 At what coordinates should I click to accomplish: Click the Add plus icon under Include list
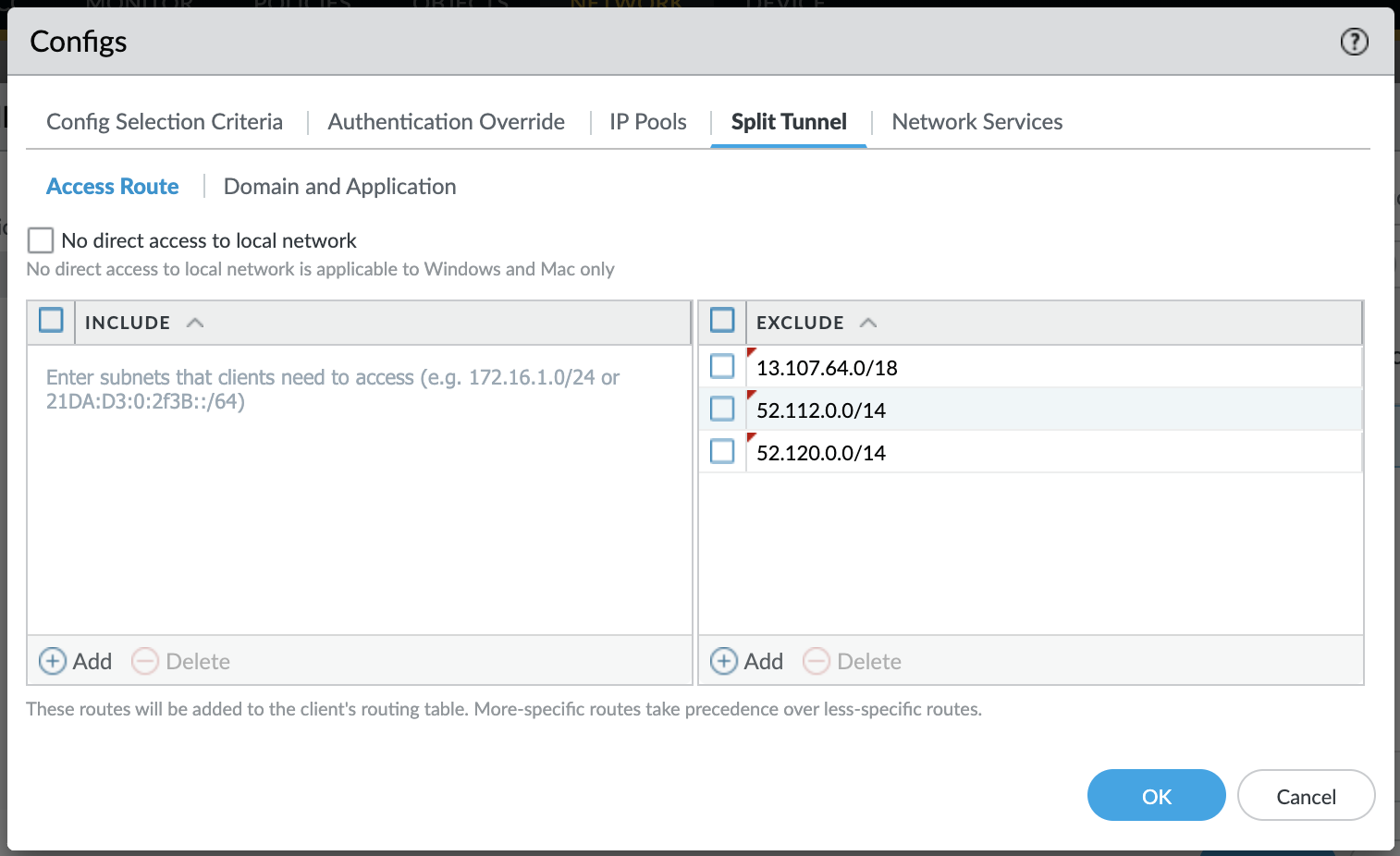click(53, 661)
